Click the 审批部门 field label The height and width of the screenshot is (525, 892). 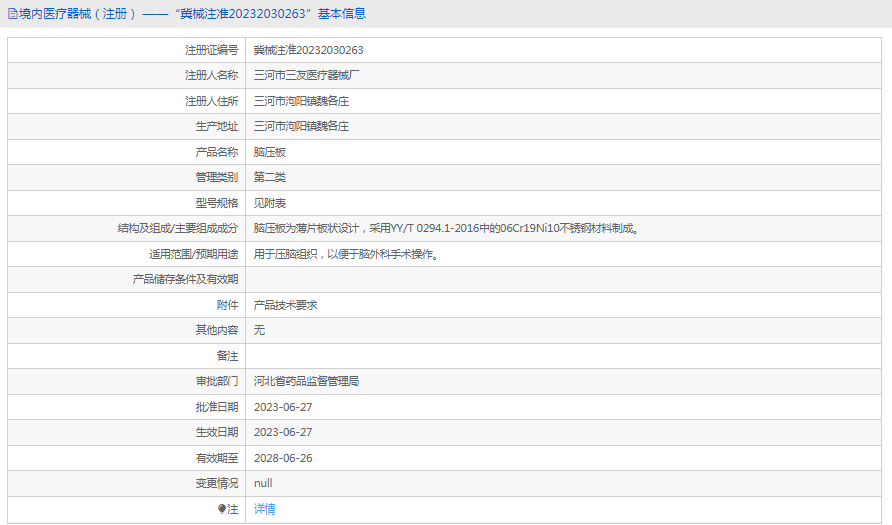(217, 381)
